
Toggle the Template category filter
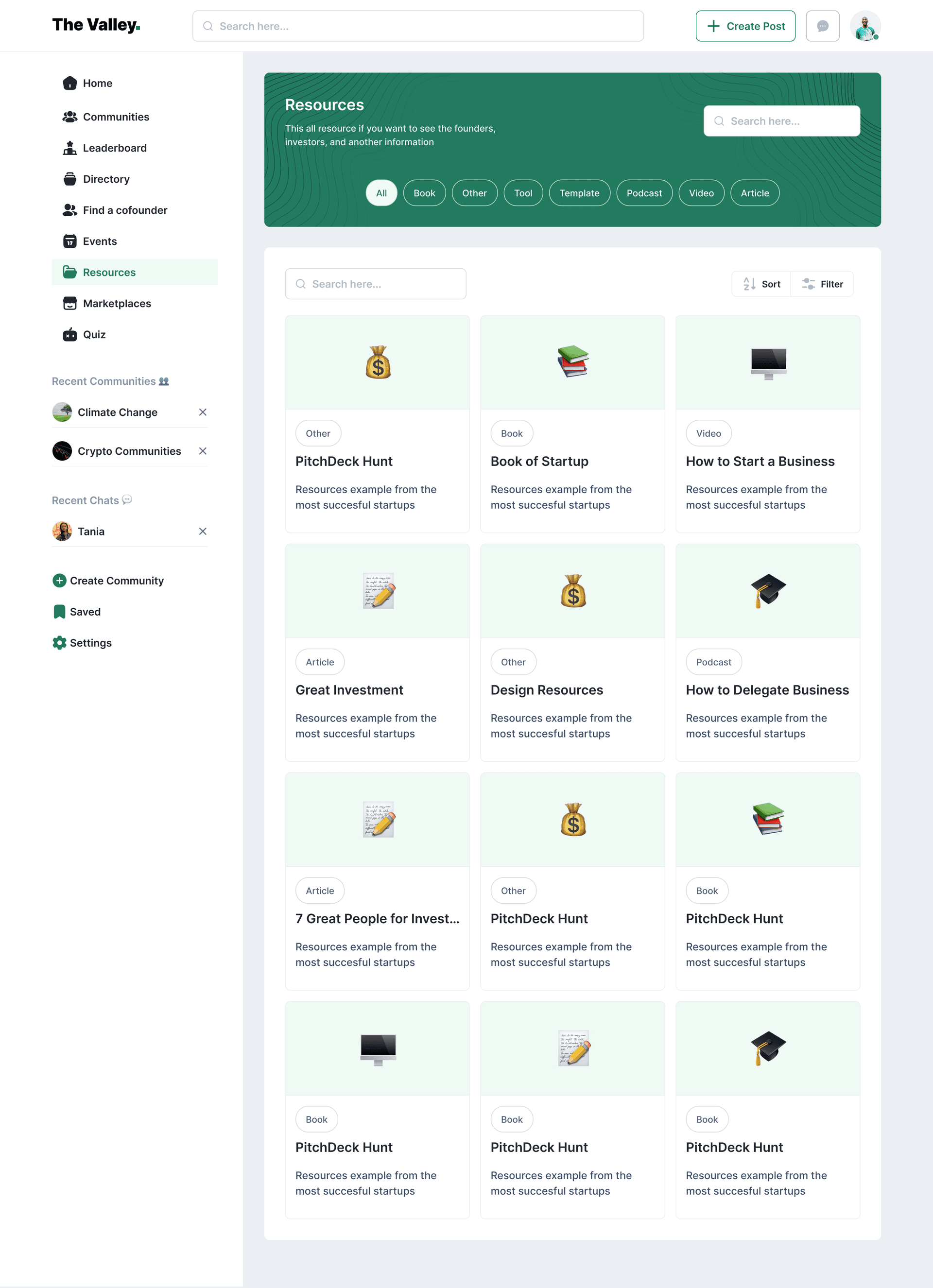point(580,192)
